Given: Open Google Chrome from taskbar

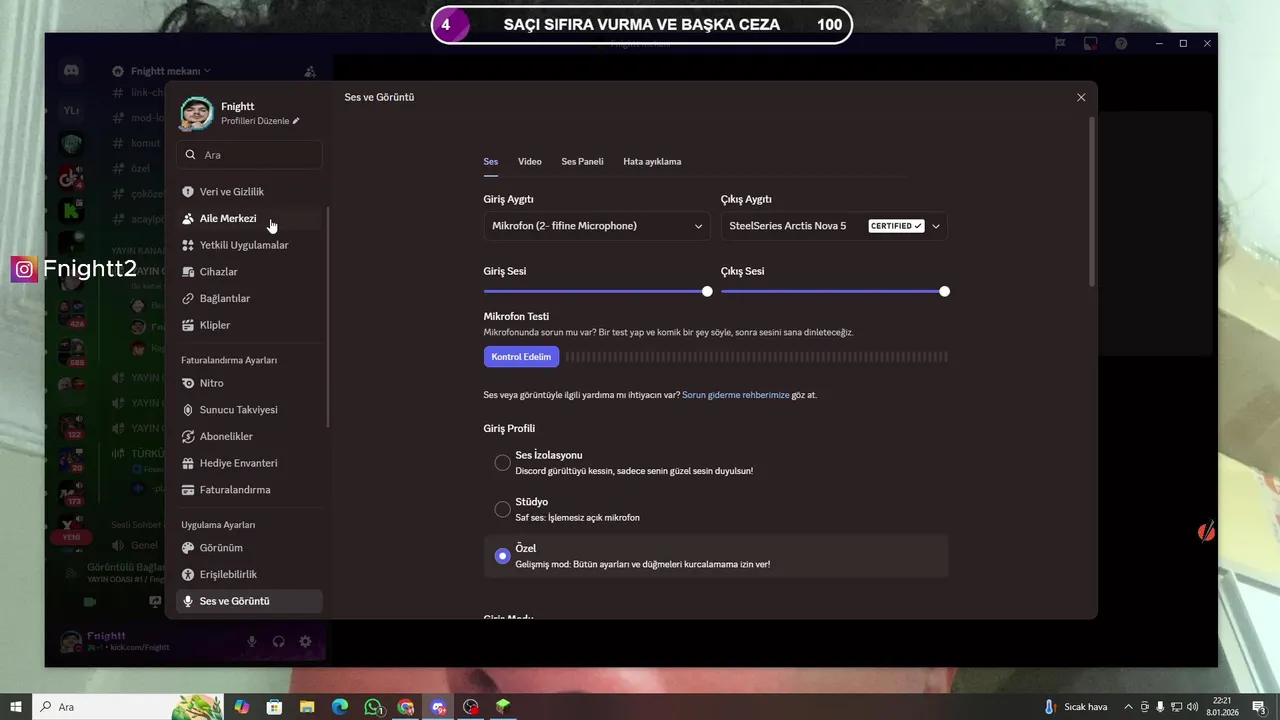Looking at the screenshot, I should tap(405, 707).
